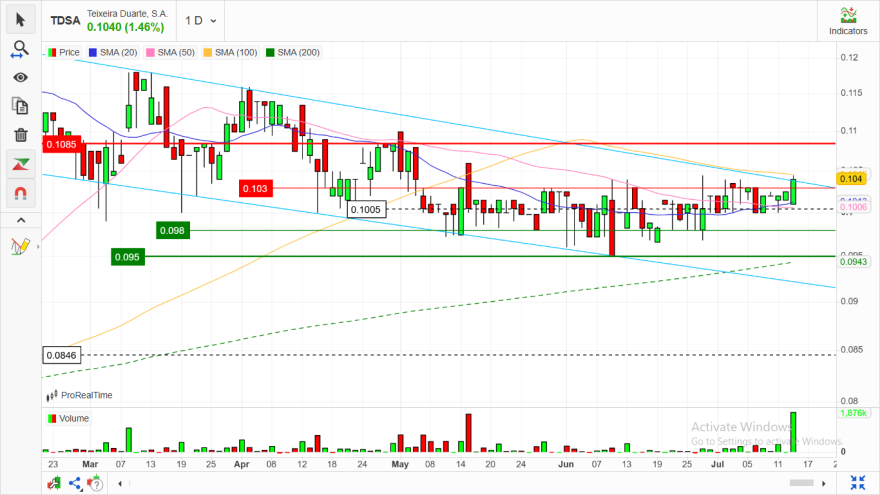Click the 0.09 price axis label
The image size is (880, 495).
click(849, 301)
